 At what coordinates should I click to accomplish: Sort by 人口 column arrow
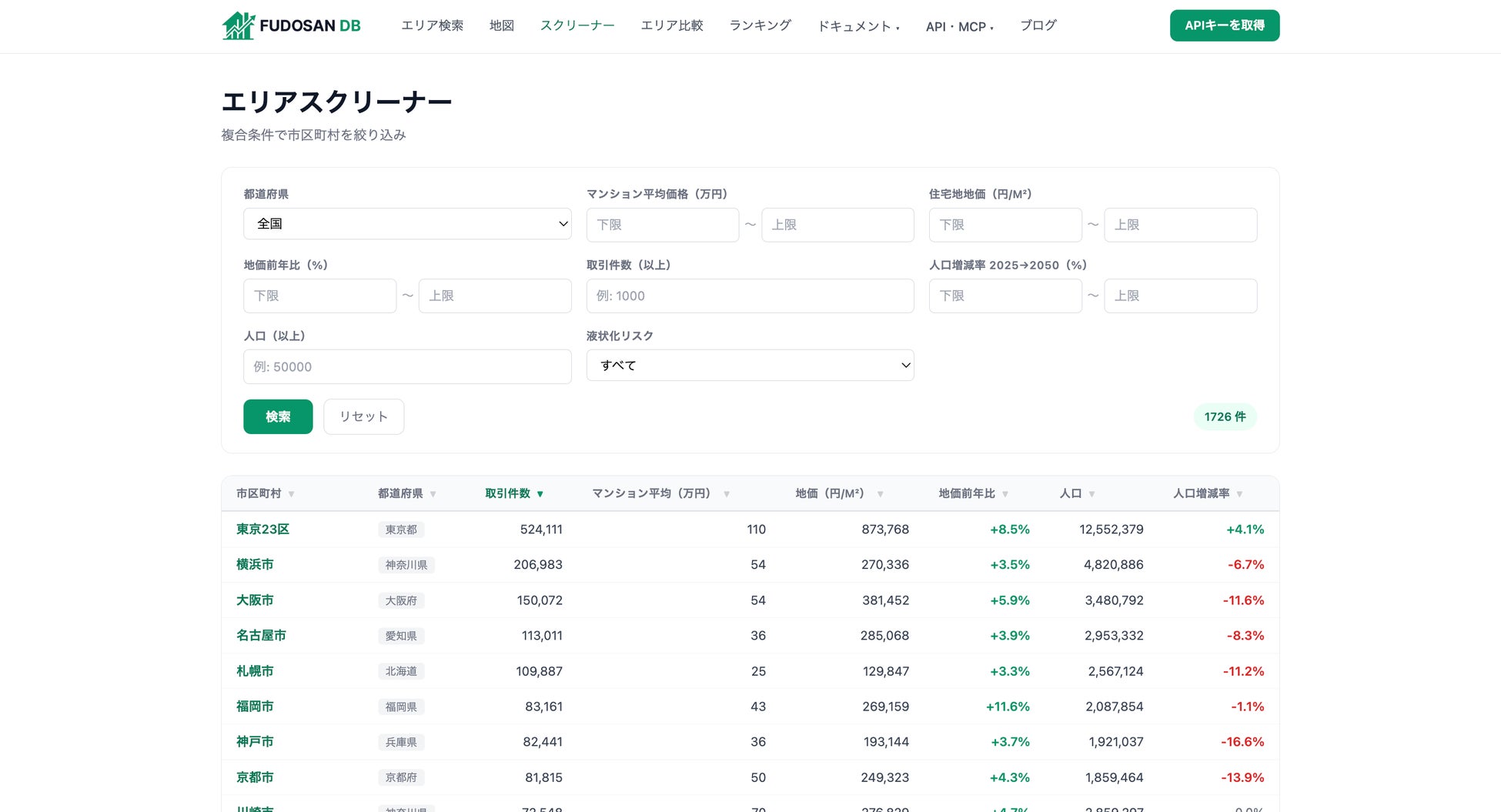pyautogui.click(x=1091, y=494)
